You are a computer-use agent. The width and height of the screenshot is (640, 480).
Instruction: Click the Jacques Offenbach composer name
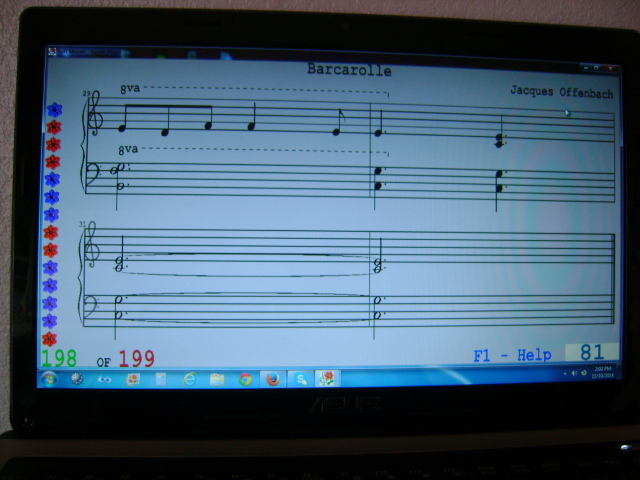pos(562,92)
